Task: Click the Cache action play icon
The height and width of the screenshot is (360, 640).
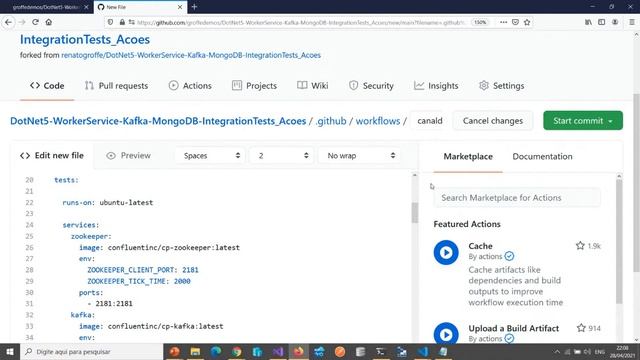Action: [x=446, y=253]
